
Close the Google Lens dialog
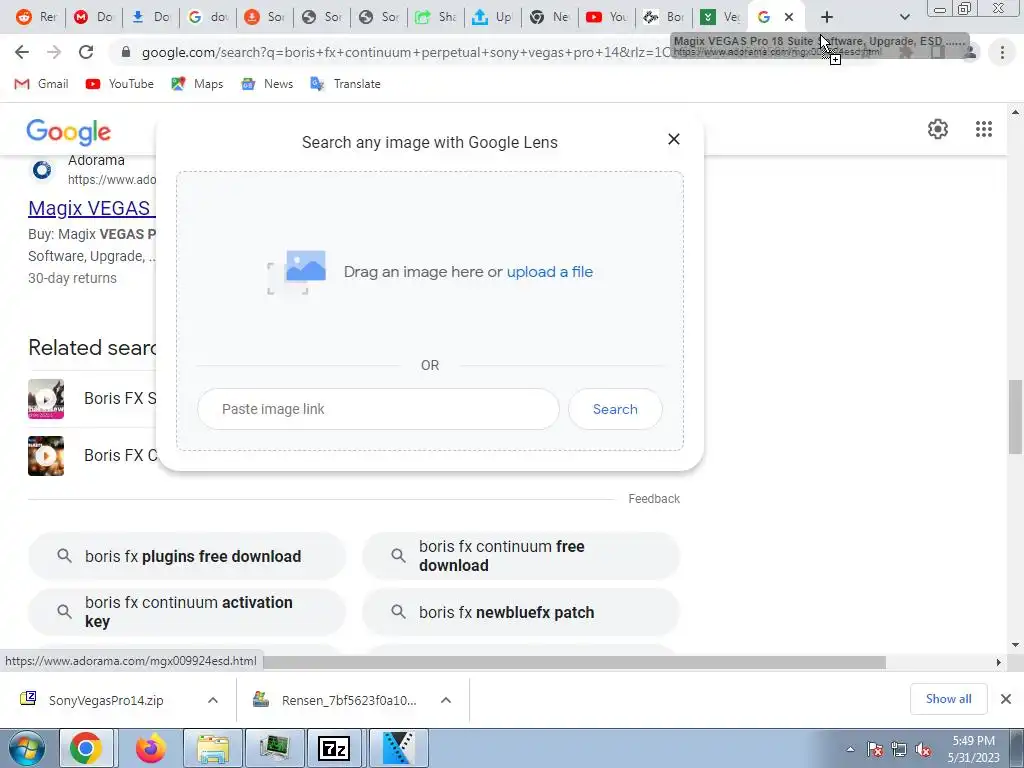coord(674,139)
